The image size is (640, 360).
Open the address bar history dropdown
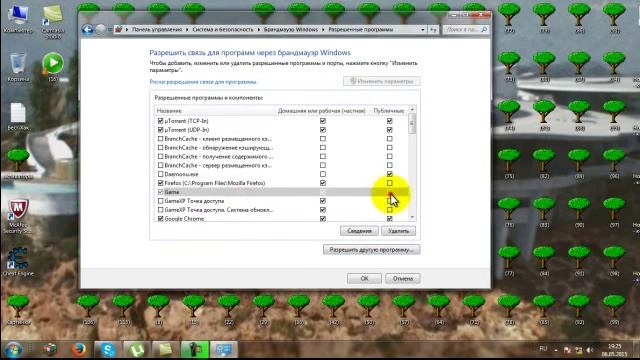422,29
